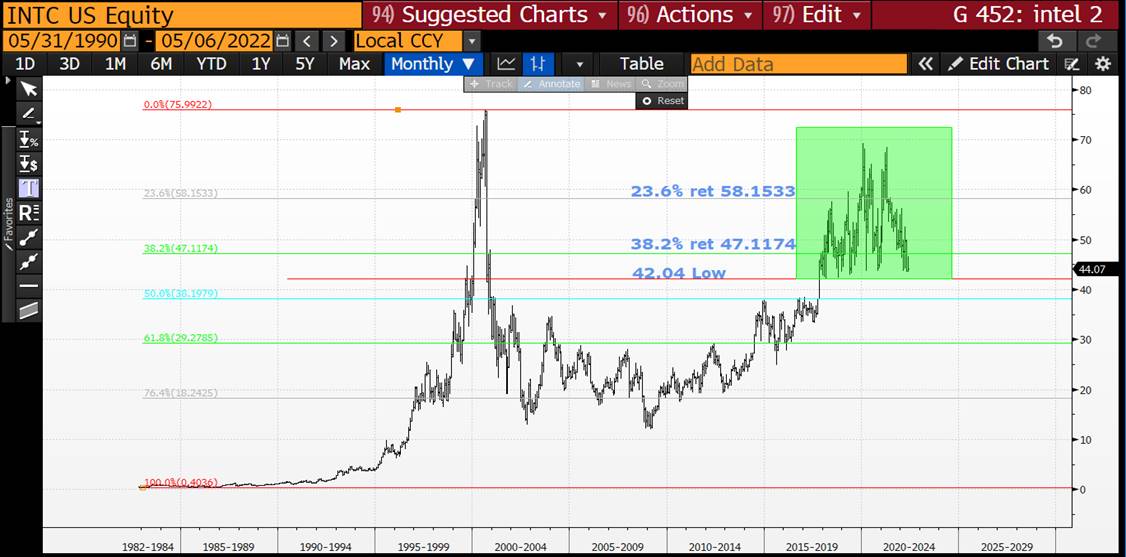Screen dimensions: 1126x557
Task: Select the dollar change measure tool
Action: click(29, 164)
